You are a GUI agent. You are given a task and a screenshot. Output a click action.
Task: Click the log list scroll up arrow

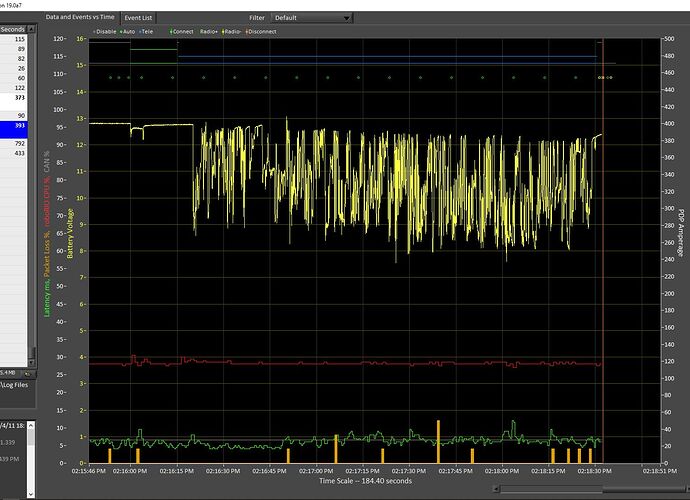pyautogui.click(x=32, y=29)
